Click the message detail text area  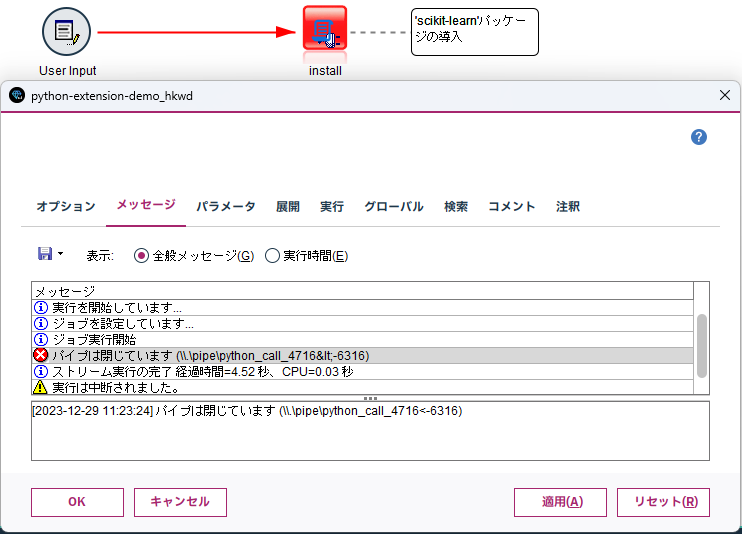click(x=371, y=431)
